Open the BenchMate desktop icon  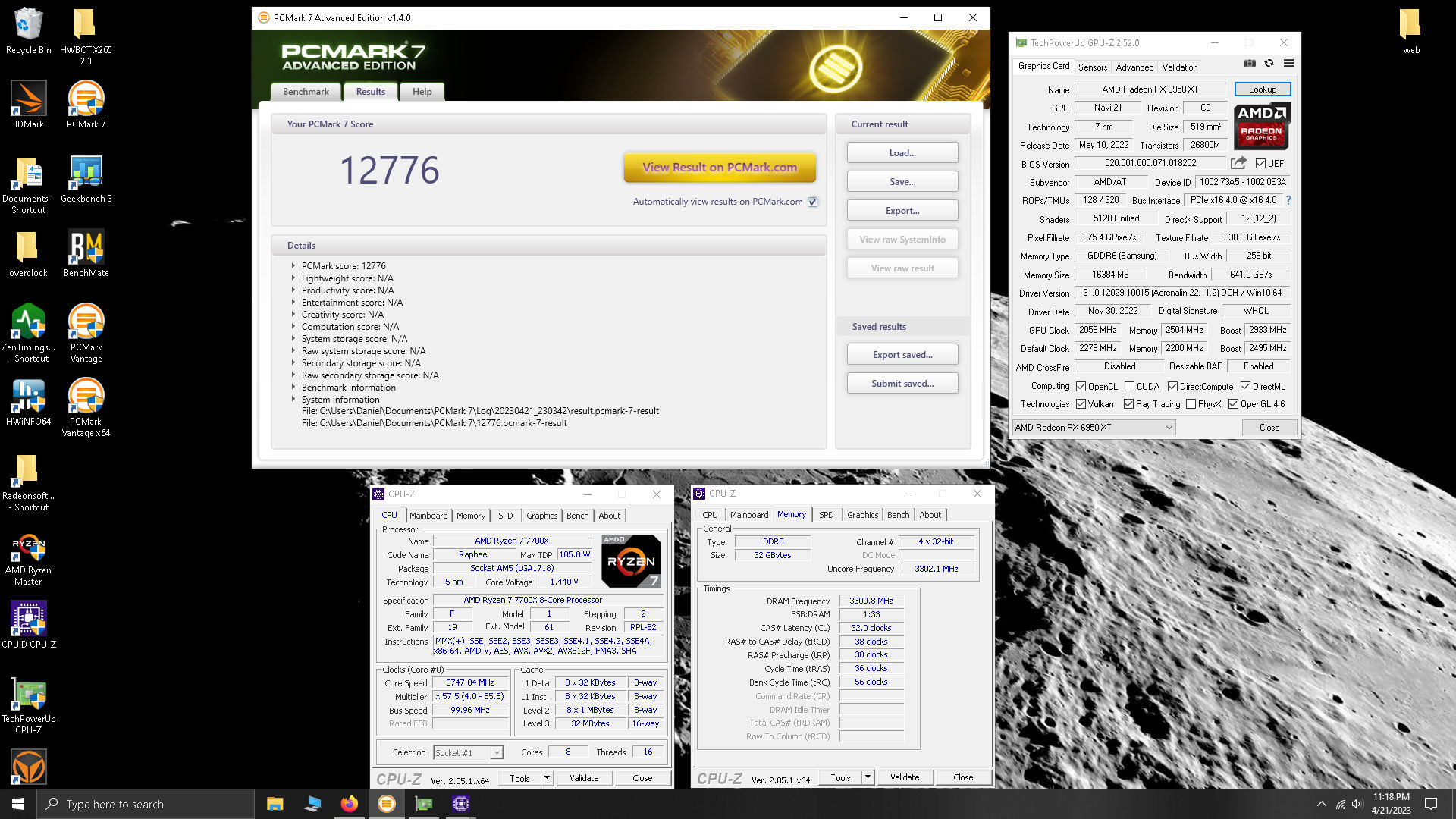coord(86,254)
